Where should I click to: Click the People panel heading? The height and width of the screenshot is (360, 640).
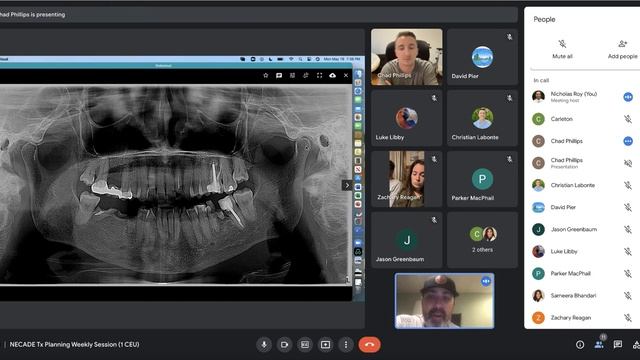click(x=544, y=19)
